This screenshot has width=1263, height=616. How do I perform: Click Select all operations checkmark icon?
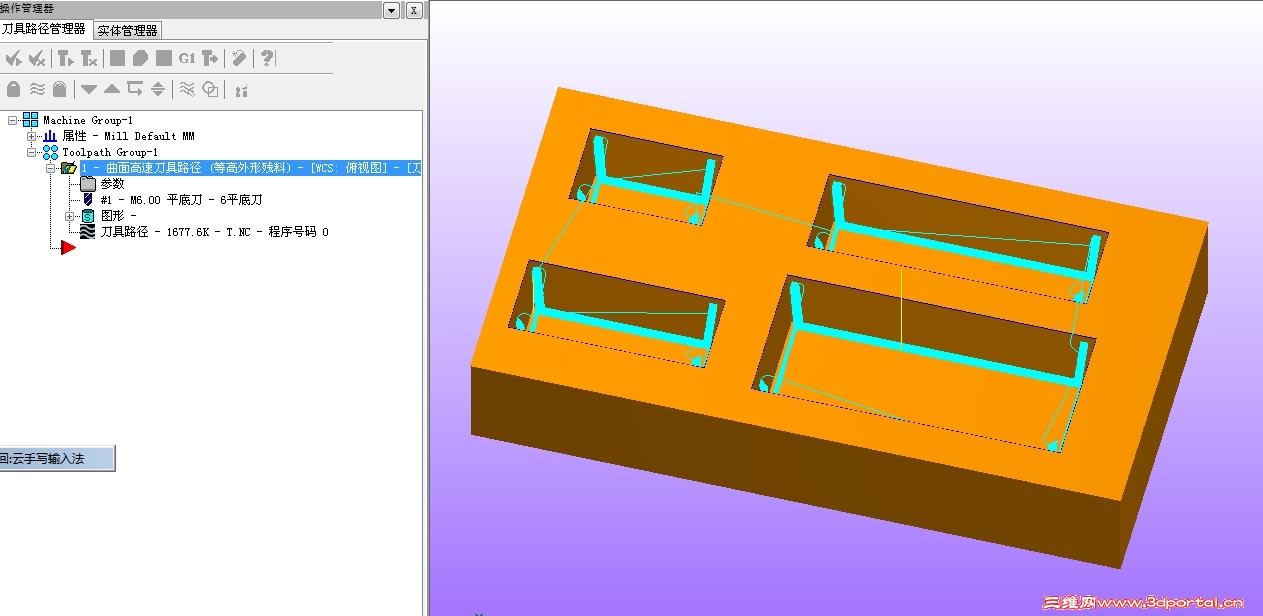click(x=13, y=59)
